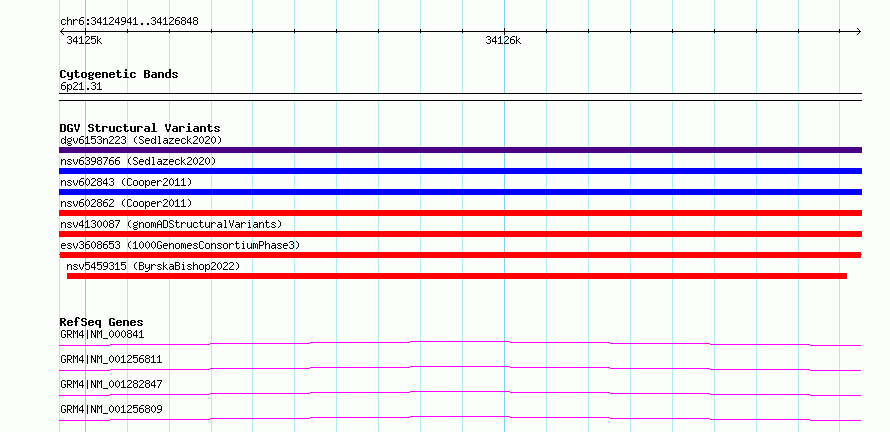
Task: Click the purple dgv6153n223 variant bar
Action: pos(460,150)
